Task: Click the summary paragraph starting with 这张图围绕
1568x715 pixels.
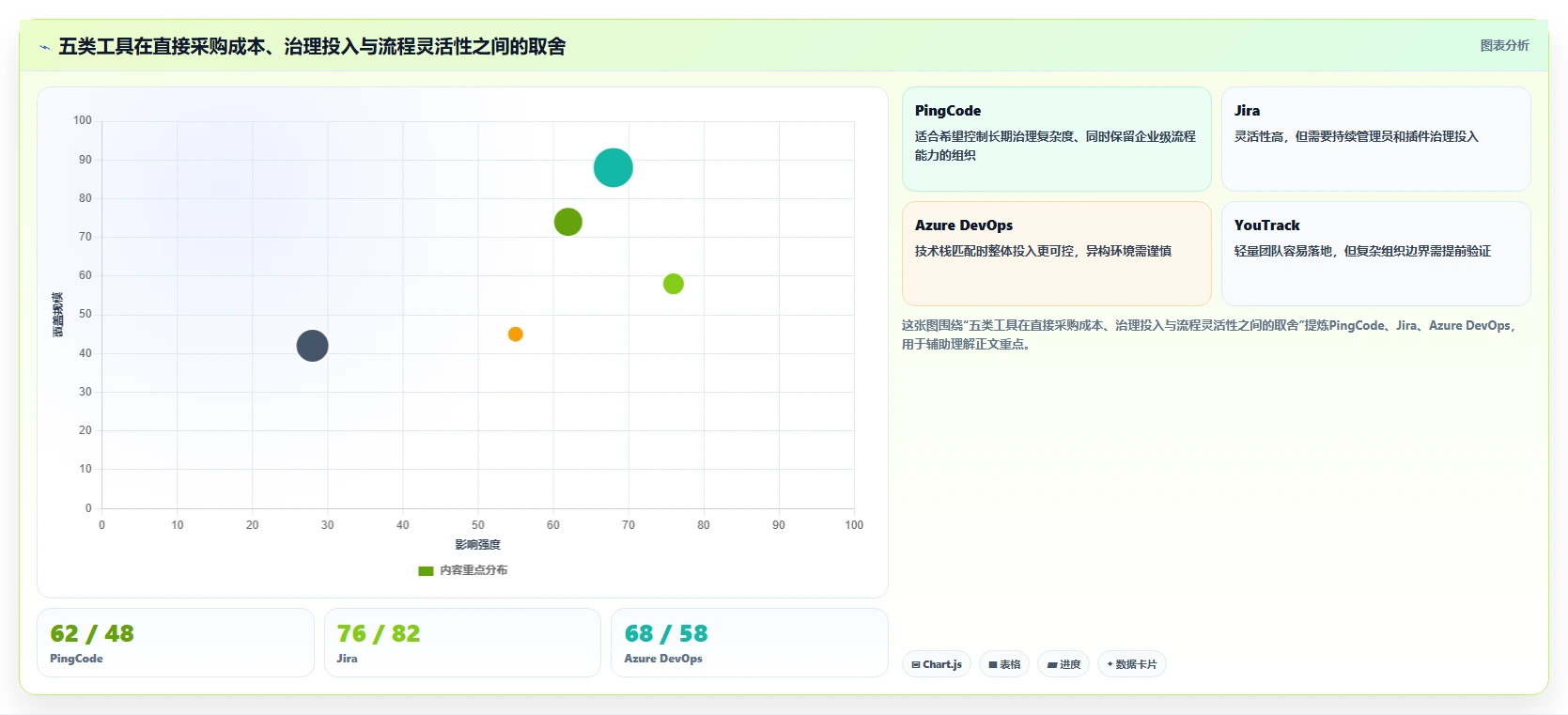Action: pyautogui.click(x=1209, y=334)
